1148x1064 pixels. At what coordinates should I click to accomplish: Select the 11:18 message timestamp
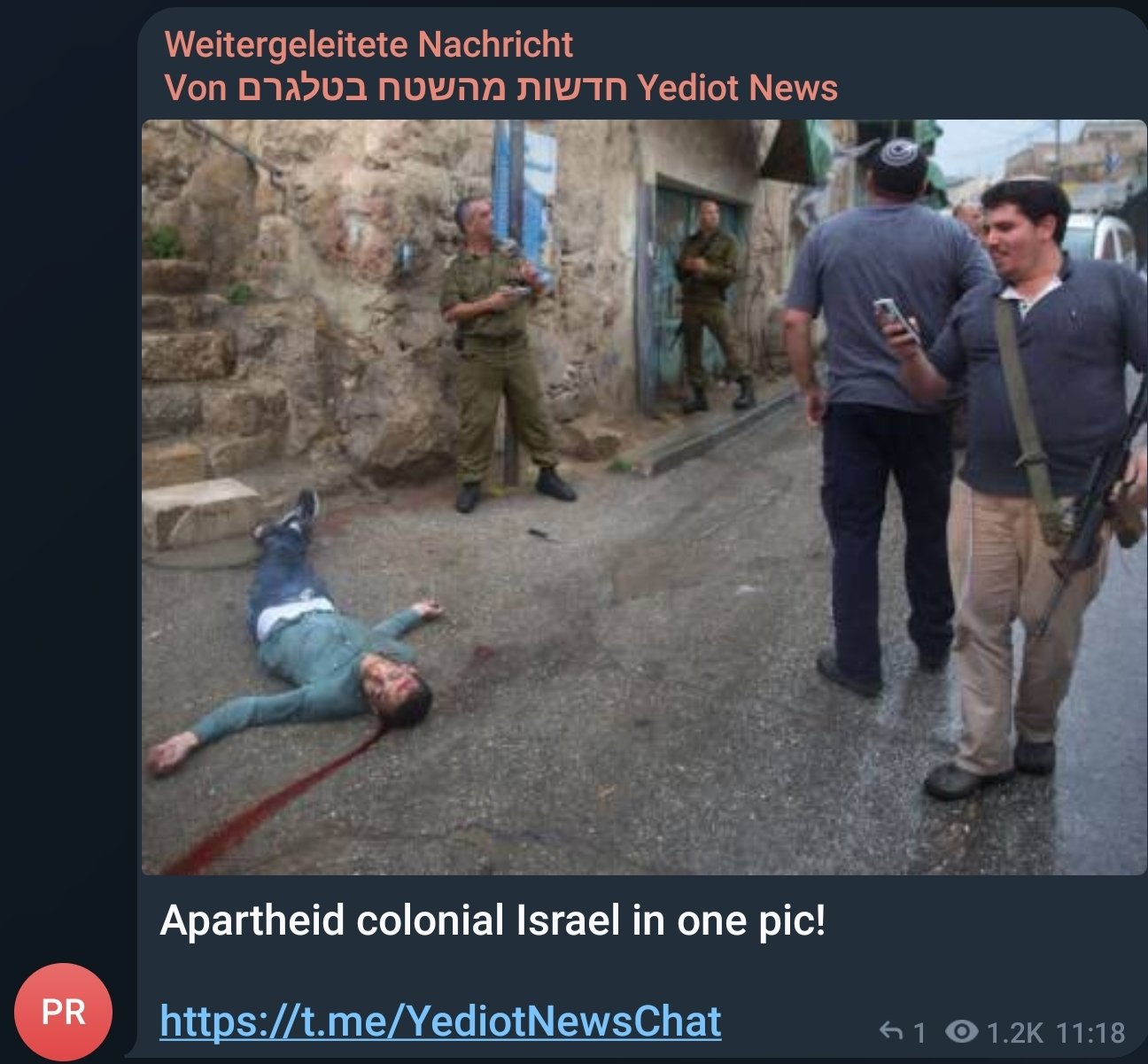click(x=1090, y=1032)
